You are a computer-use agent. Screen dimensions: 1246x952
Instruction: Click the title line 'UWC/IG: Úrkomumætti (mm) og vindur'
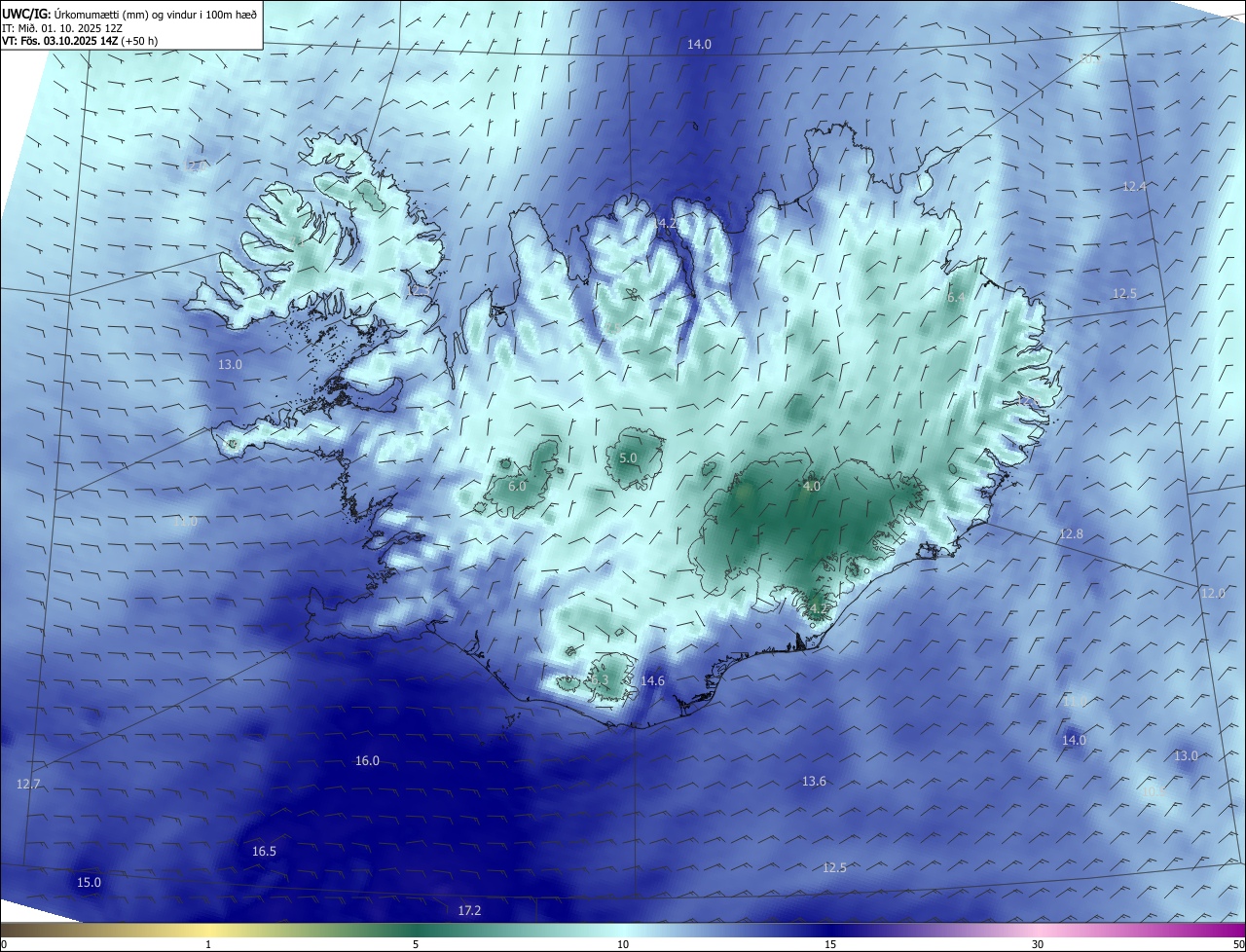tap(129, 13)
